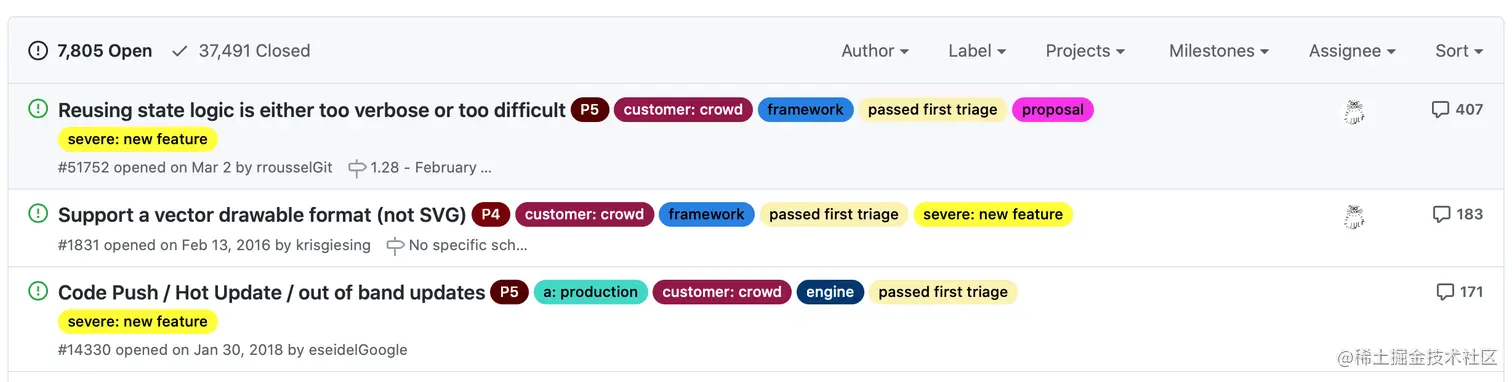Viewport: 1512px width, 382px height.
Task: Open comments via the 183 comment icon
Action: [1441, 214]
